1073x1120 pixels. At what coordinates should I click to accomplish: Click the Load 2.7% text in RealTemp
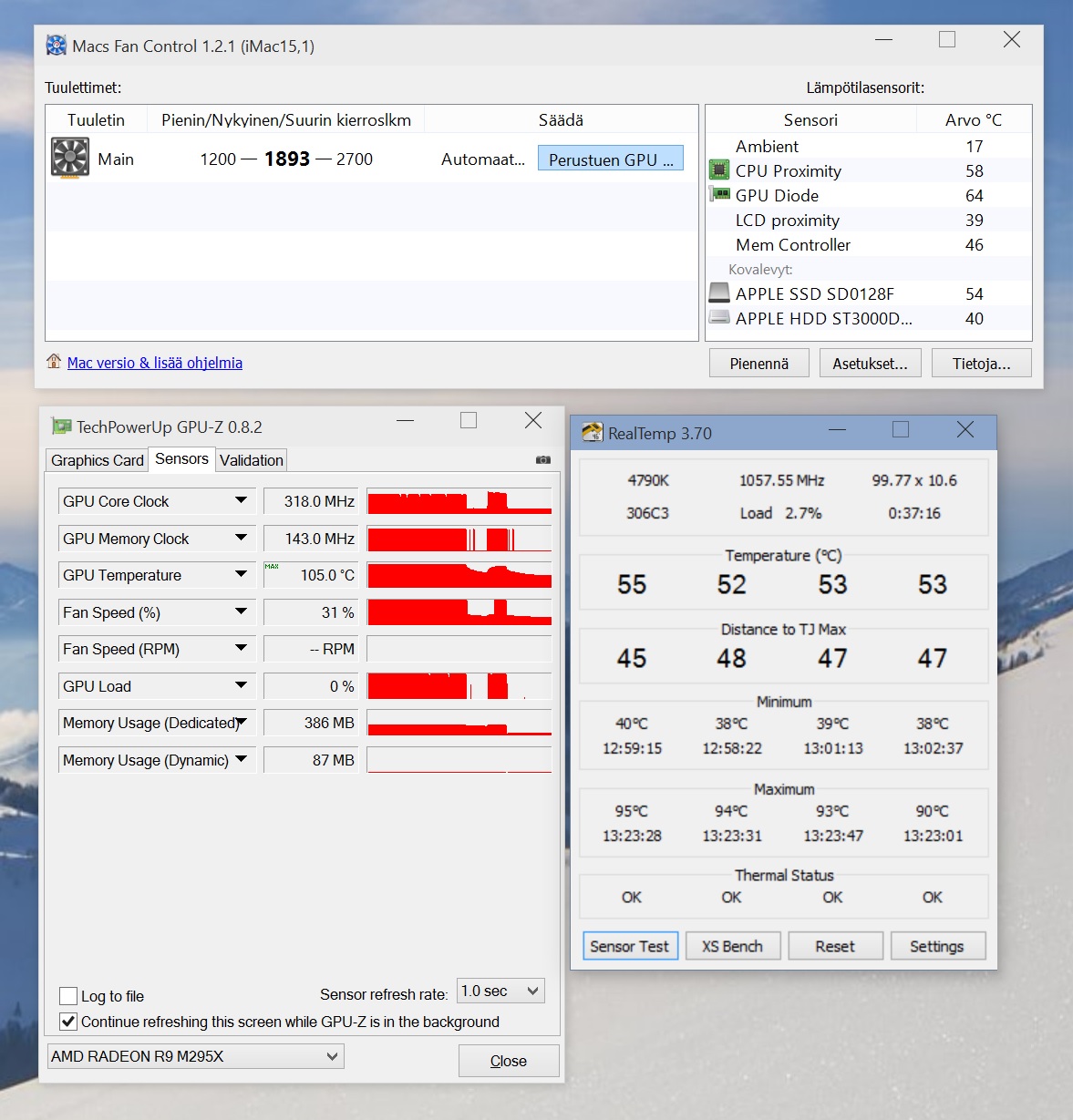(x=780, y=513)
